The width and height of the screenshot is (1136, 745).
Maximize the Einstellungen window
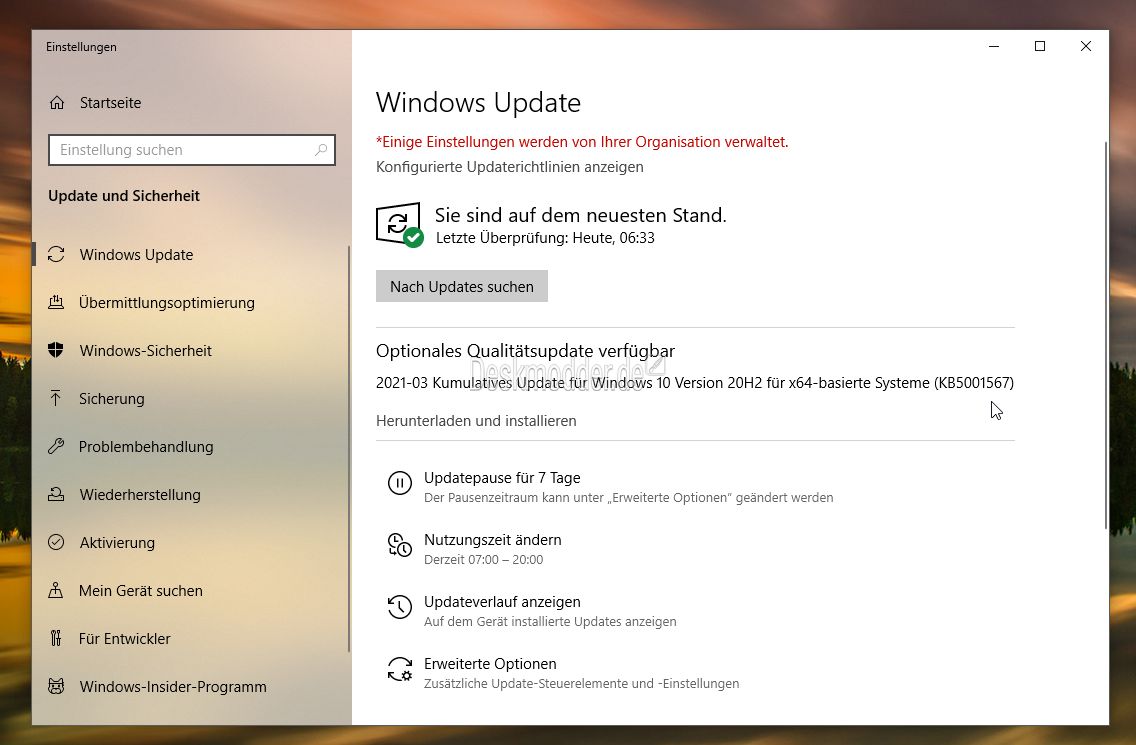[x=1040, y=46]
